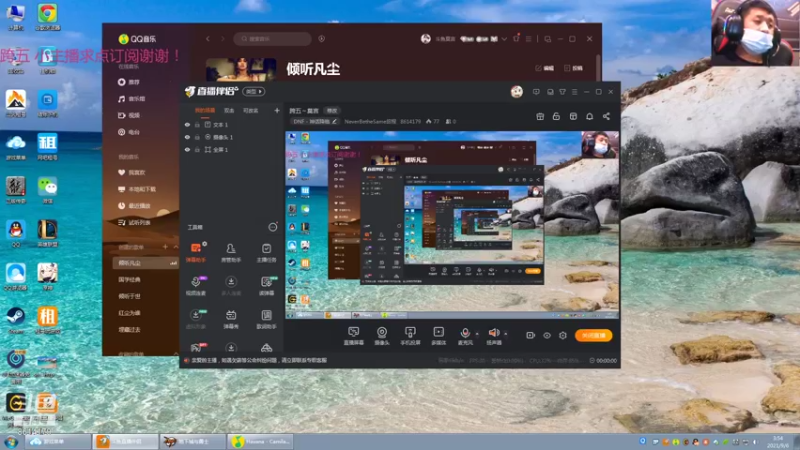Click the HOT-badged tool in the toolbox's bottom row
The image size is (800, 450).
click(196, 348)
